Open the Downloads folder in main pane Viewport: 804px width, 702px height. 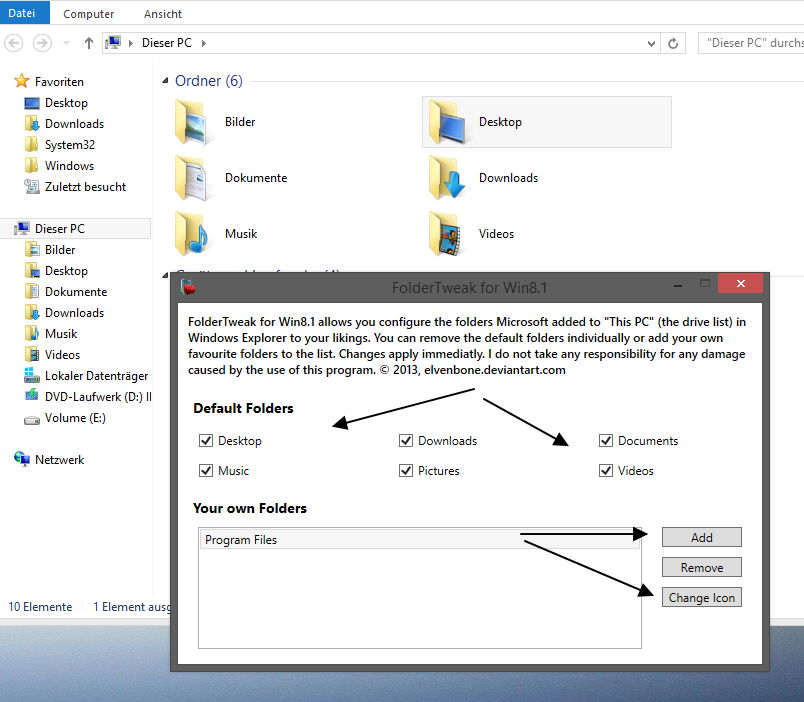[447, 178]
